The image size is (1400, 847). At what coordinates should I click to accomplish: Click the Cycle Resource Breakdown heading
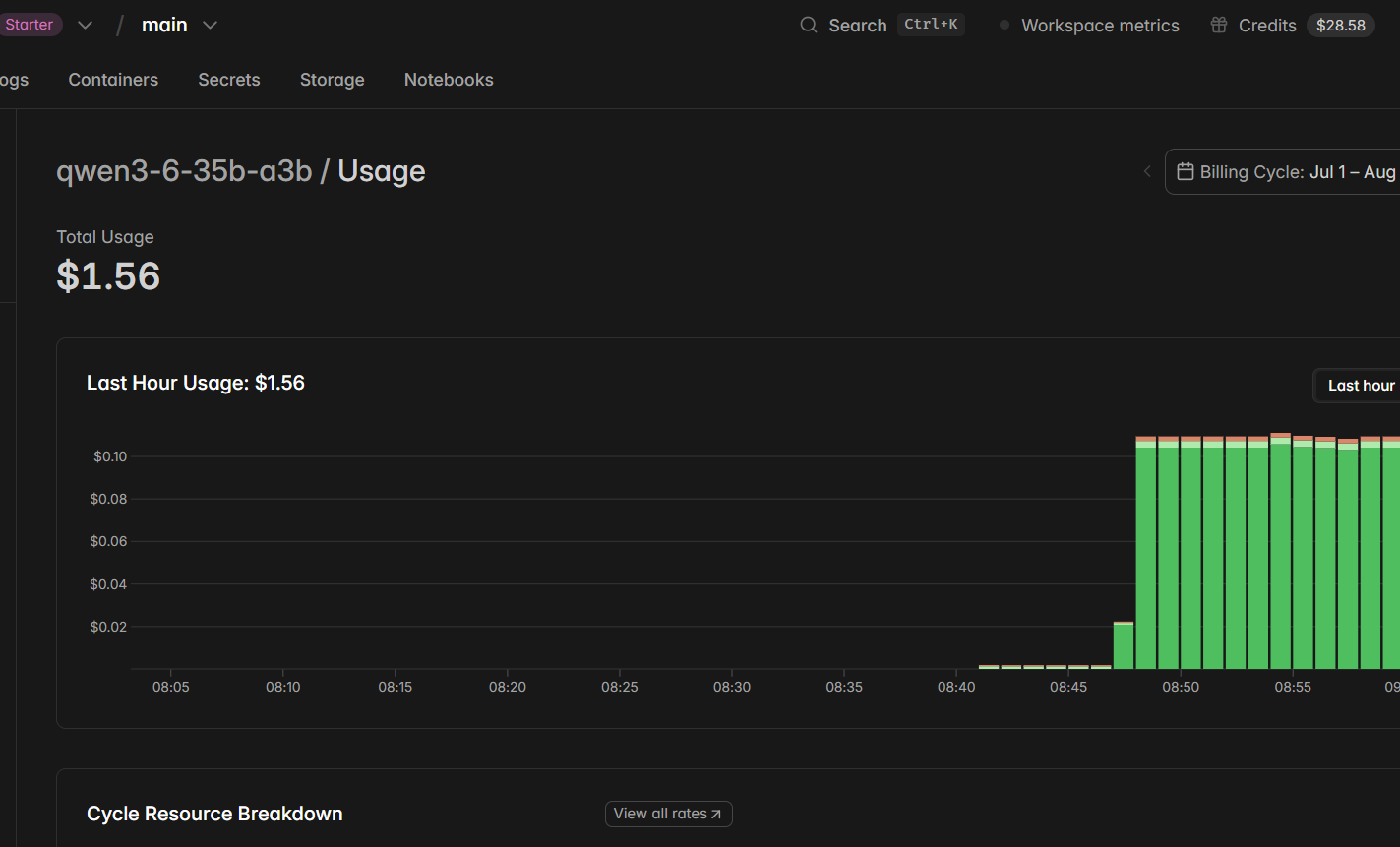tap(214, 814)
